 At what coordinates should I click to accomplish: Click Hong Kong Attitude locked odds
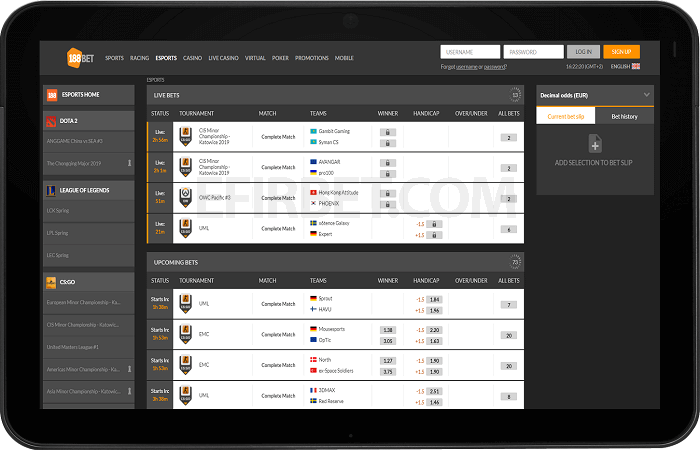[388, 194]
